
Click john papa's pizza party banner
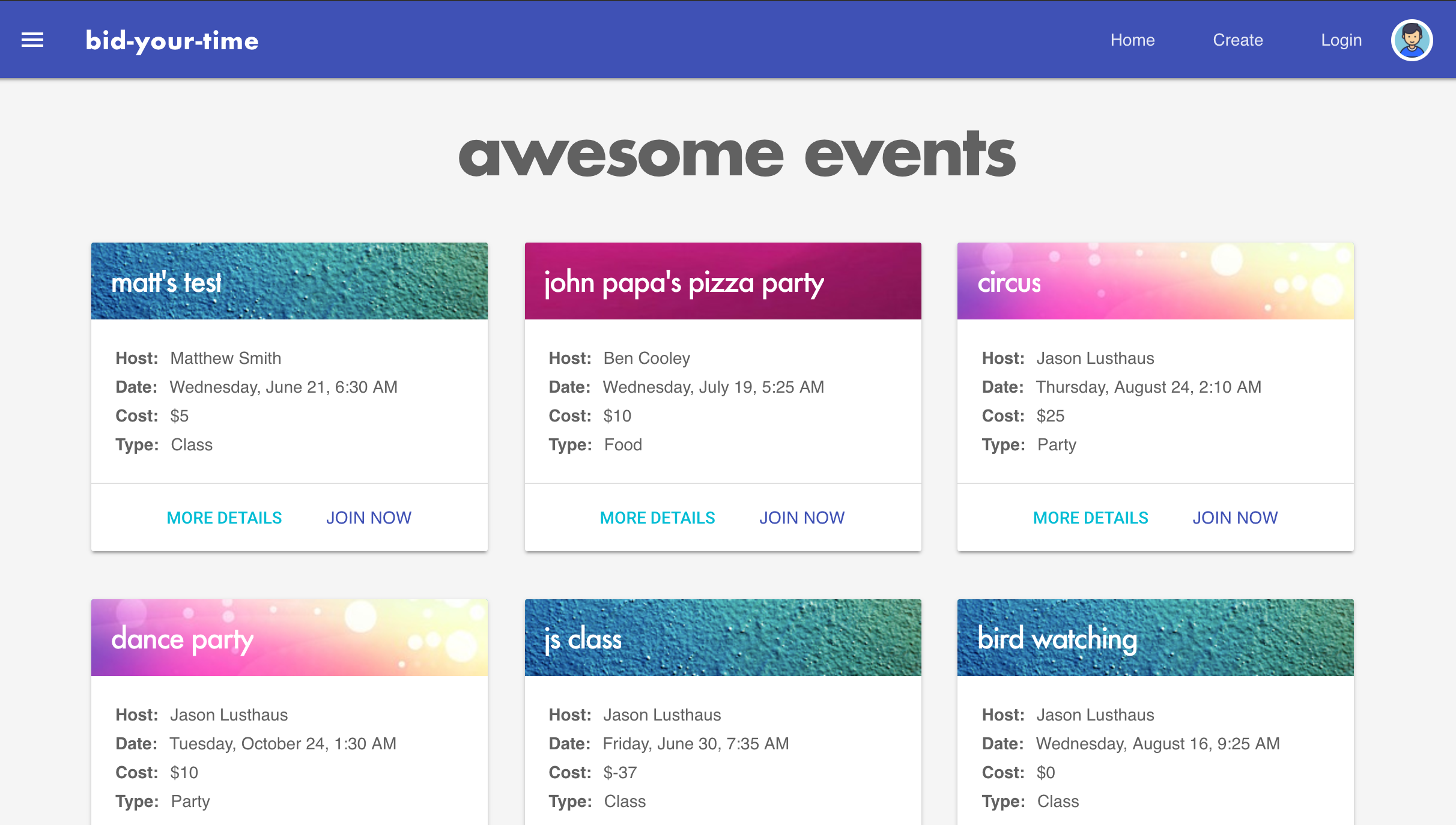[723, 281]
